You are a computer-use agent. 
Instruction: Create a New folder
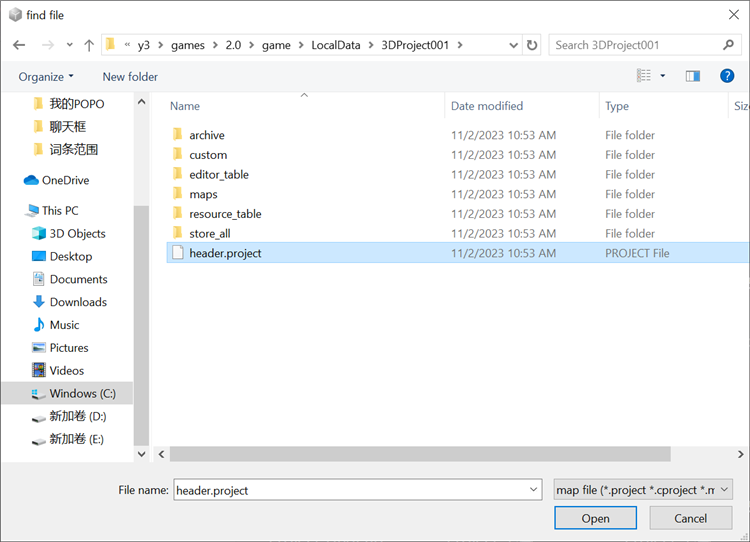130,77
